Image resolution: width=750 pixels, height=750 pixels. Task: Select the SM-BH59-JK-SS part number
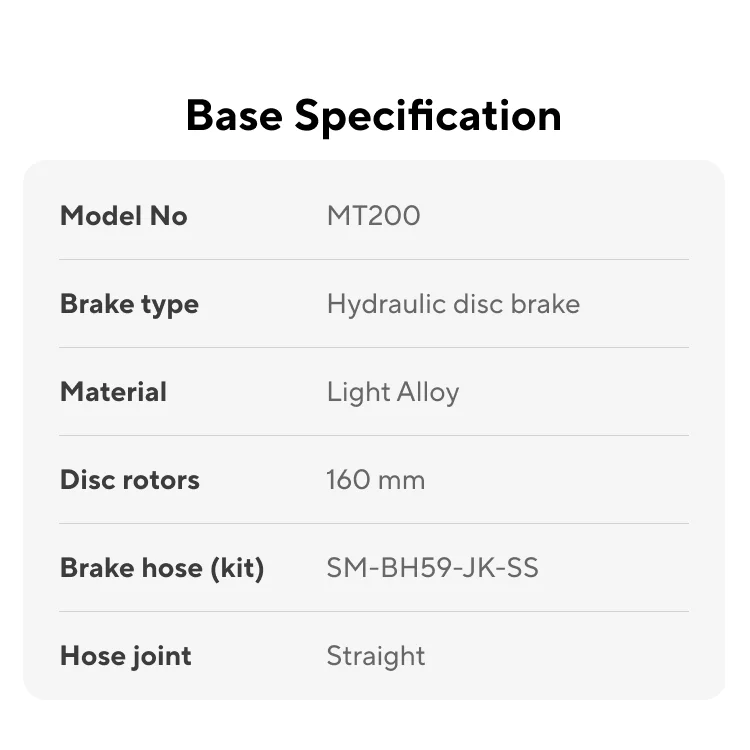tap(433, 568)
